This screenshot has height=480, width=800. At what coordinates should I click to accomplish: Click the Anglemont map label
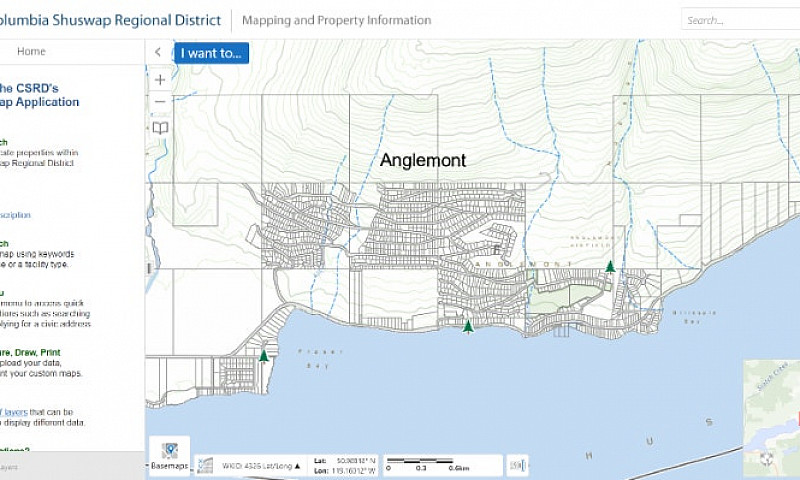(423, 160)
